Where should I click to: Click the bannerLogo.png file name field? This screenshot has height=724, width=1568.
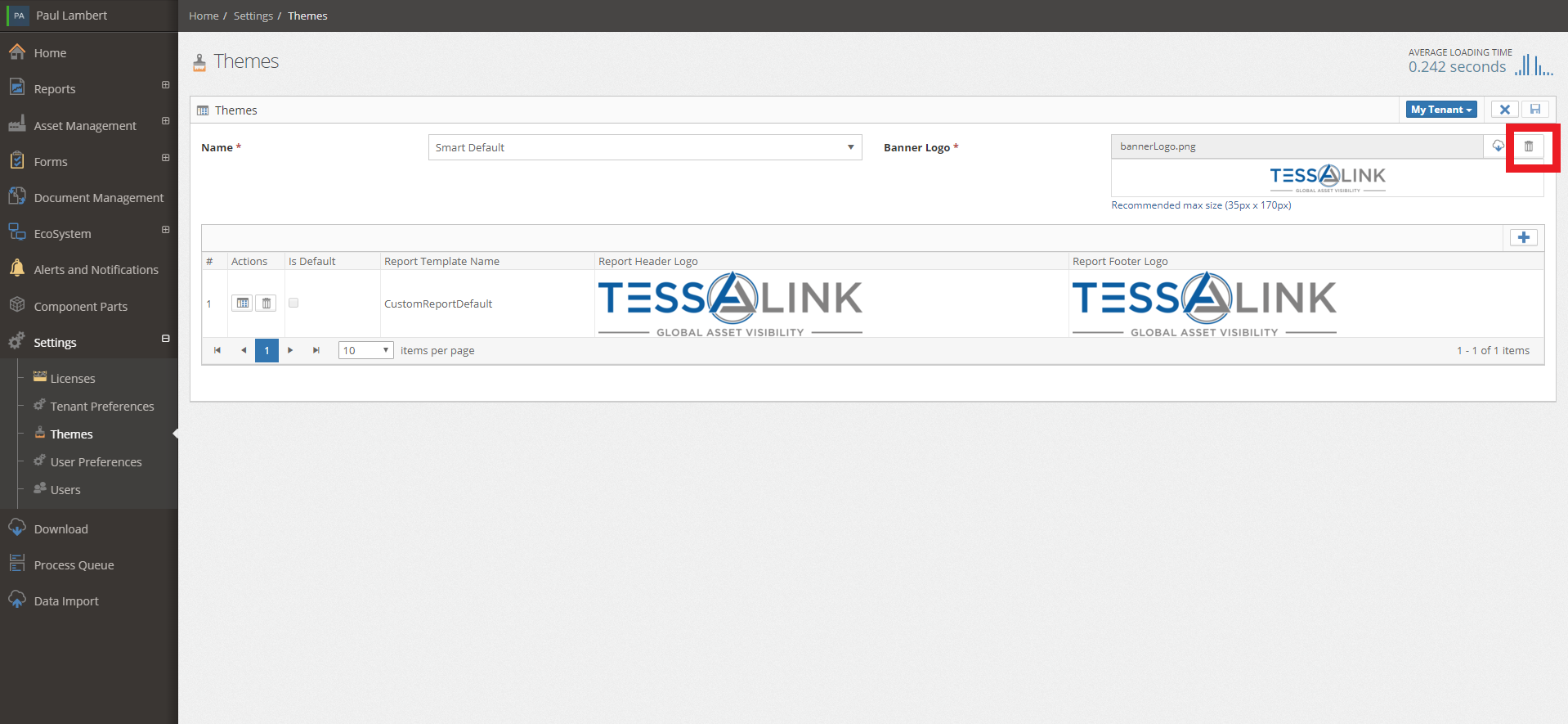1297,146
